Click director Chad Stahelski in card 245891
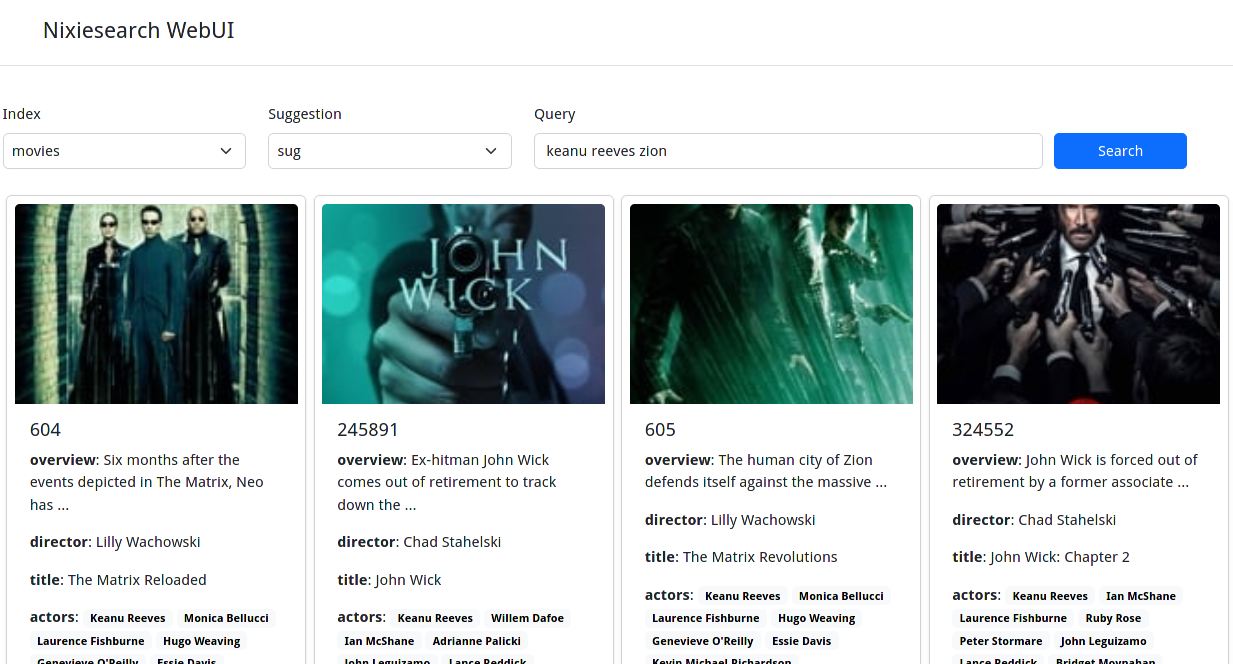 pyautogui.click(x=452, y=542)
